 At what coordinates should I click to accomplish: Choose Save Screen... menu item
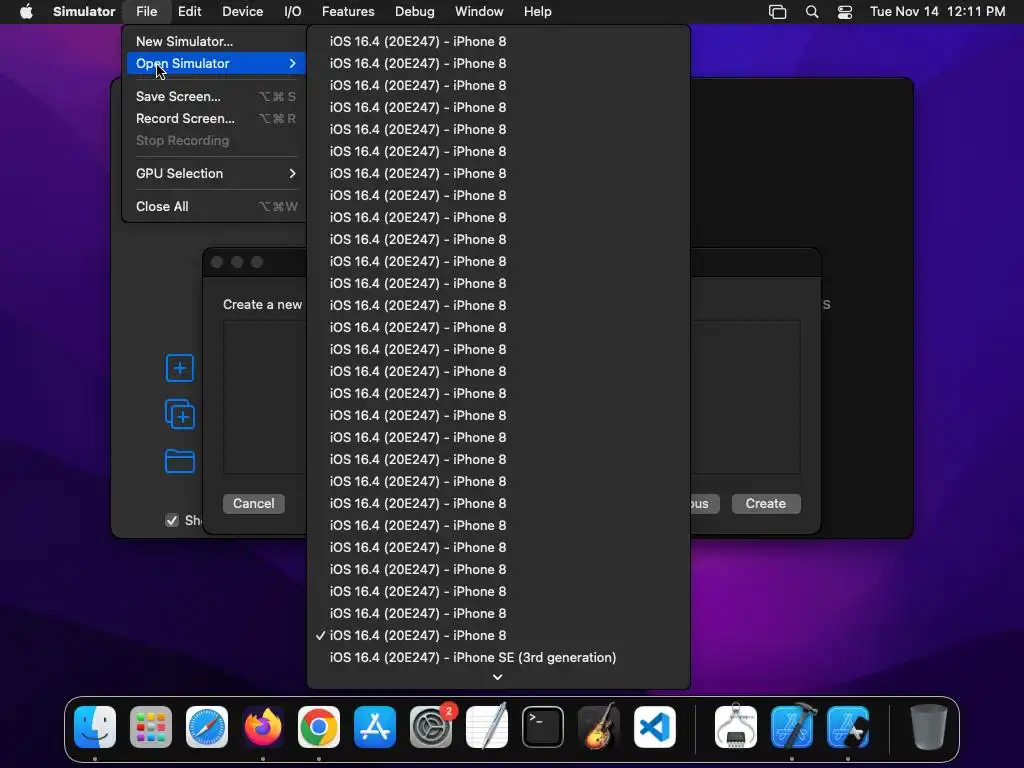click(216, 97)
